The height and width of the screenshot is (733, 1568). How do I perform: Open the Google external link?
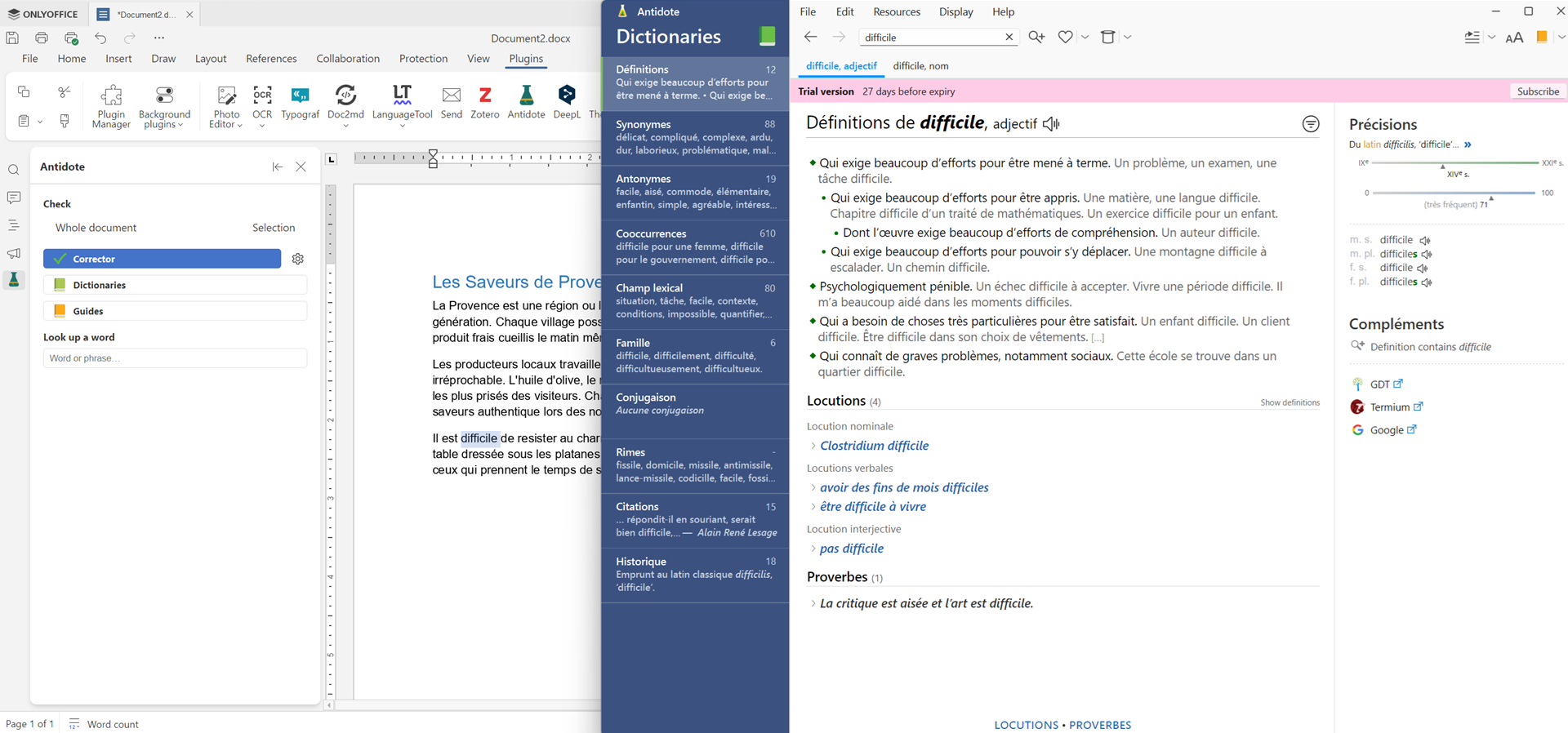click(x=1393, y=429)
